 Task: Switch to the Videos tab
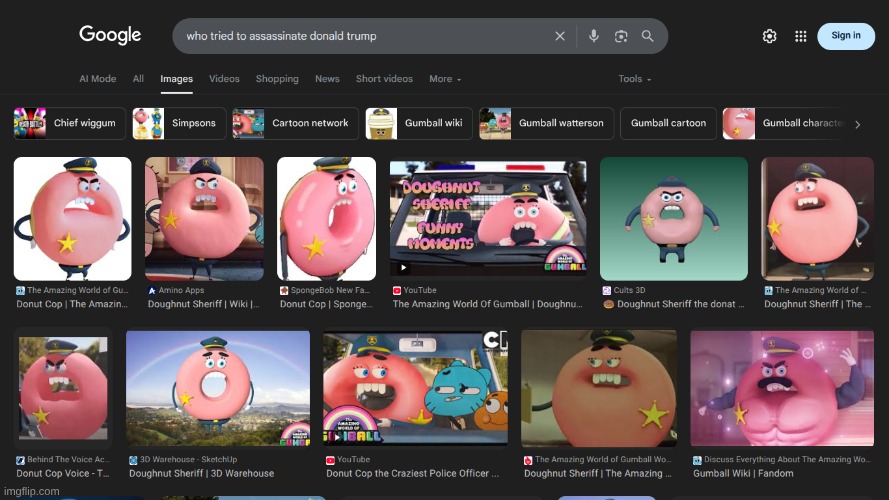click(224, 79)
